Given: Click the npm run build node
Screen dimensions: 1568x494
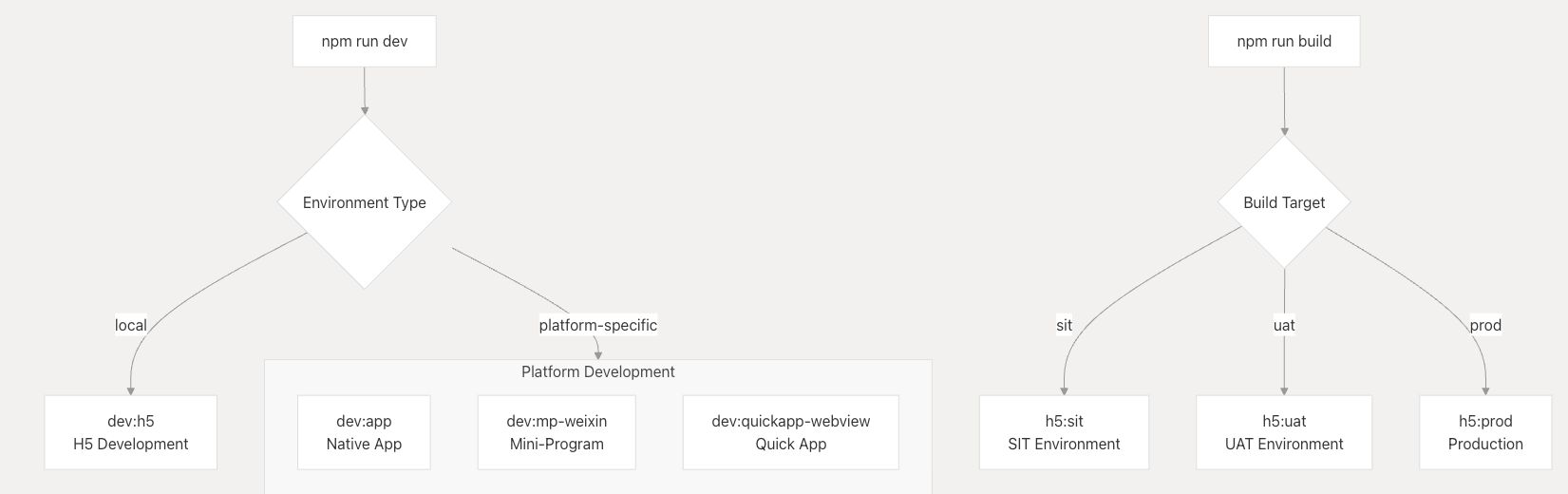Looking at the screenshot, I should pyautogui.click(x=1284, y=41).
